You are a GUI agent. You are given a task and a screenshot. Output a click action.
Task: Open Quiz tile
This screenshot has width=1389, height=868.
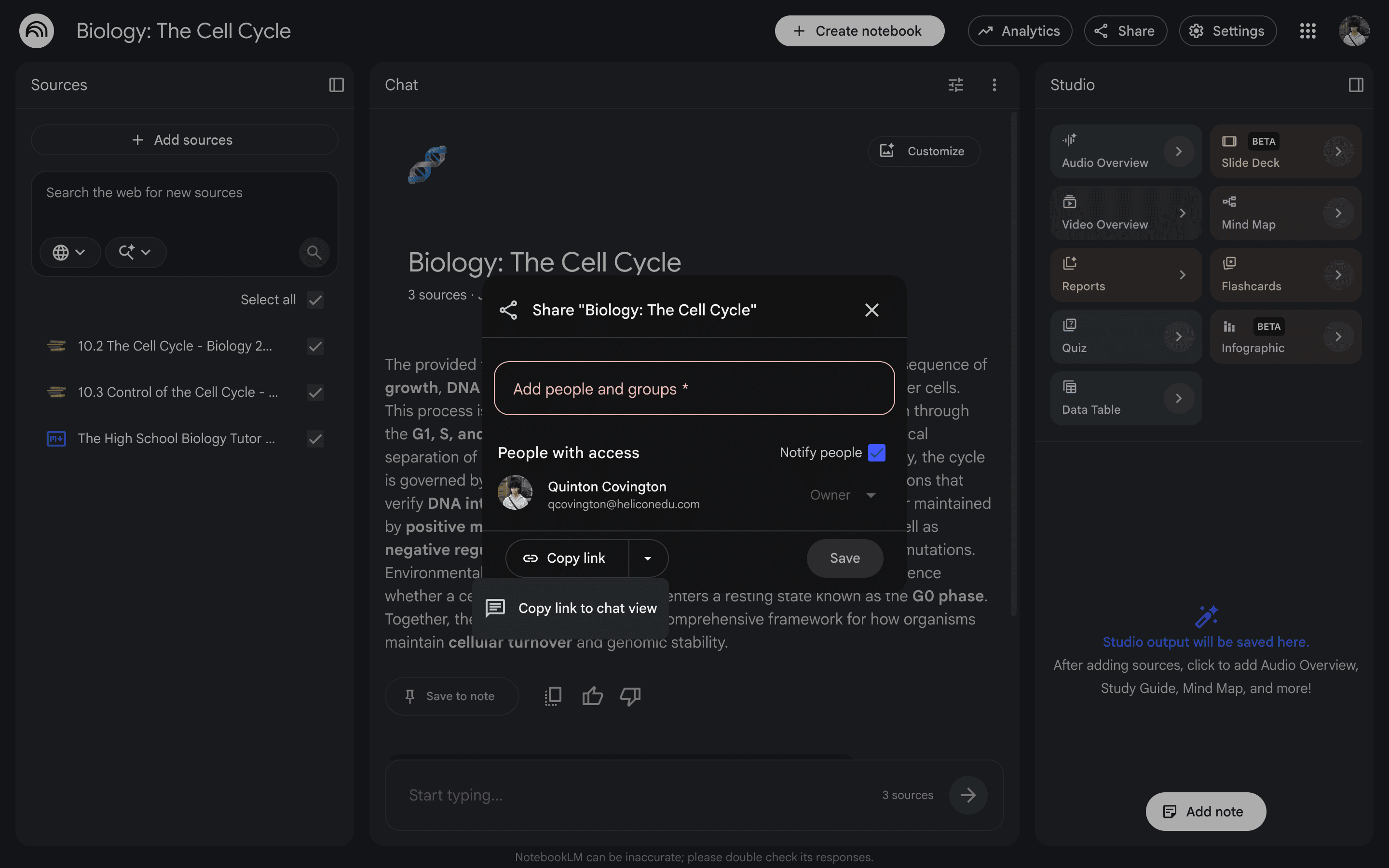click(x=1126, y=337)
